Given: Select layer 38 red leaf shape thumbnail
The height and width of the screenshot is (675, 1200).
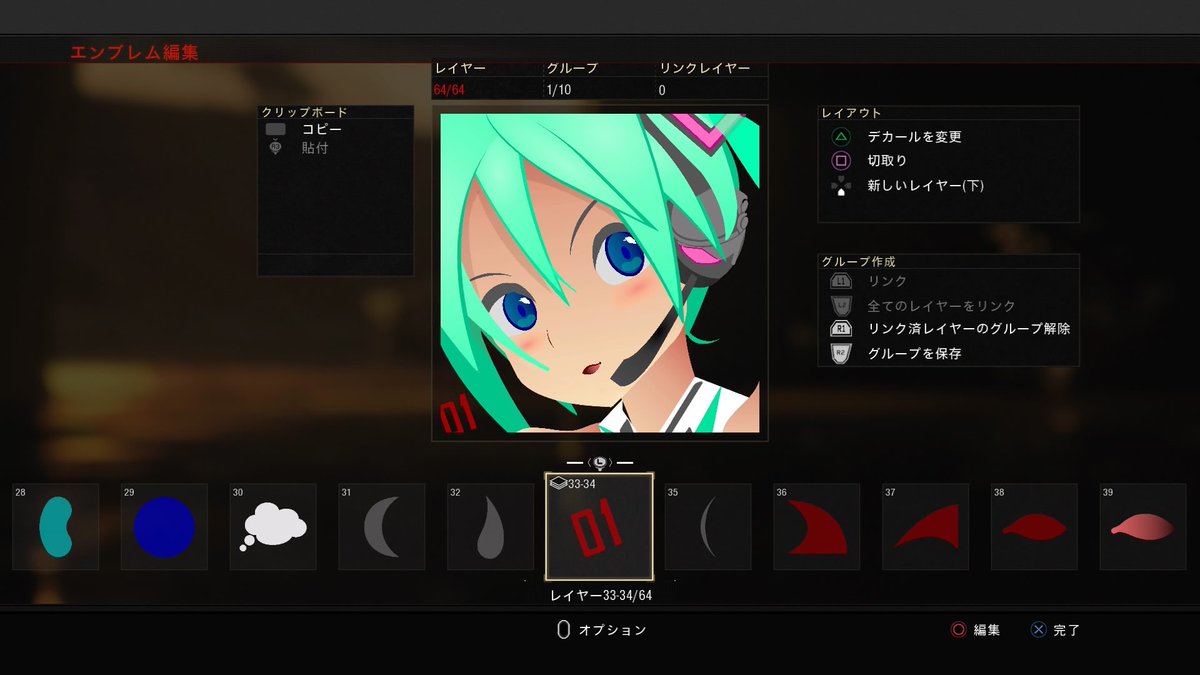Looking at the screenshot, I should click(x=1034, y=527).
